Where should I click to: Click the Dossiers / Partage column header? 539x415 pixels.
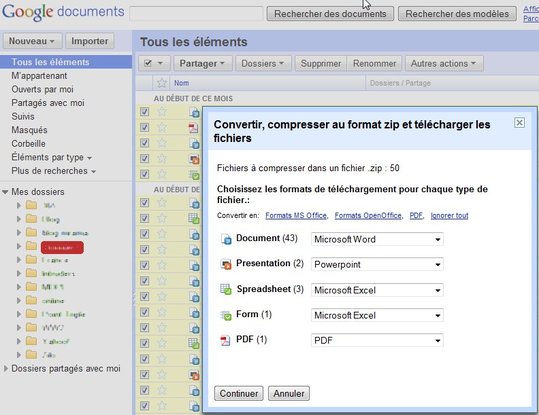point(400,83)
